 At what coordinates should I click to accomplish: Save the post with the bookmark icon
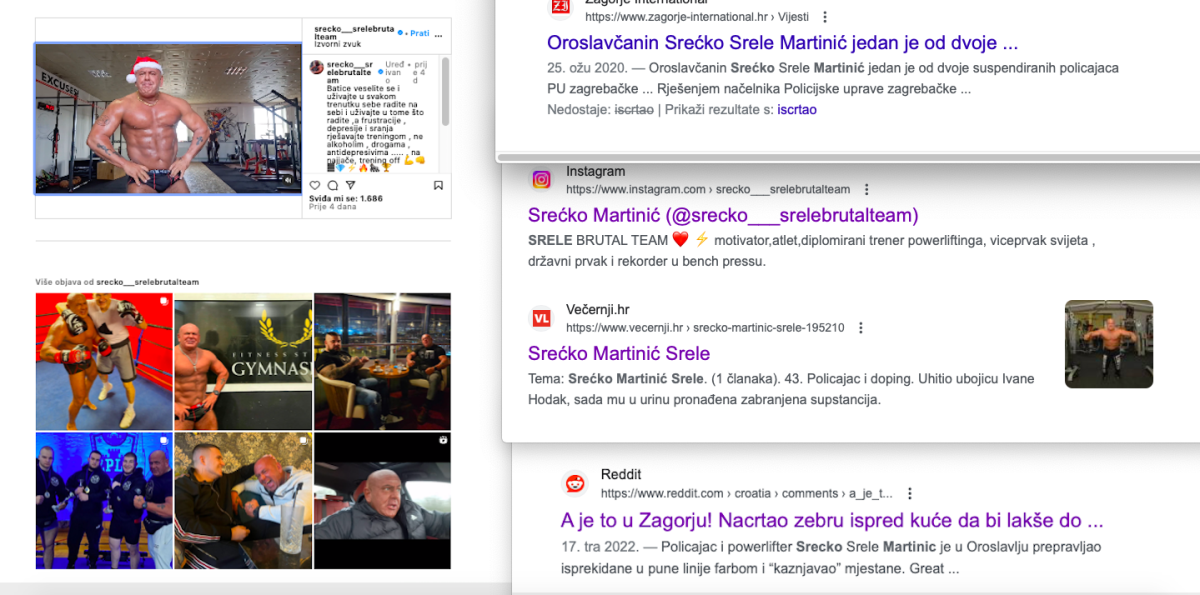tap(438, 185)
